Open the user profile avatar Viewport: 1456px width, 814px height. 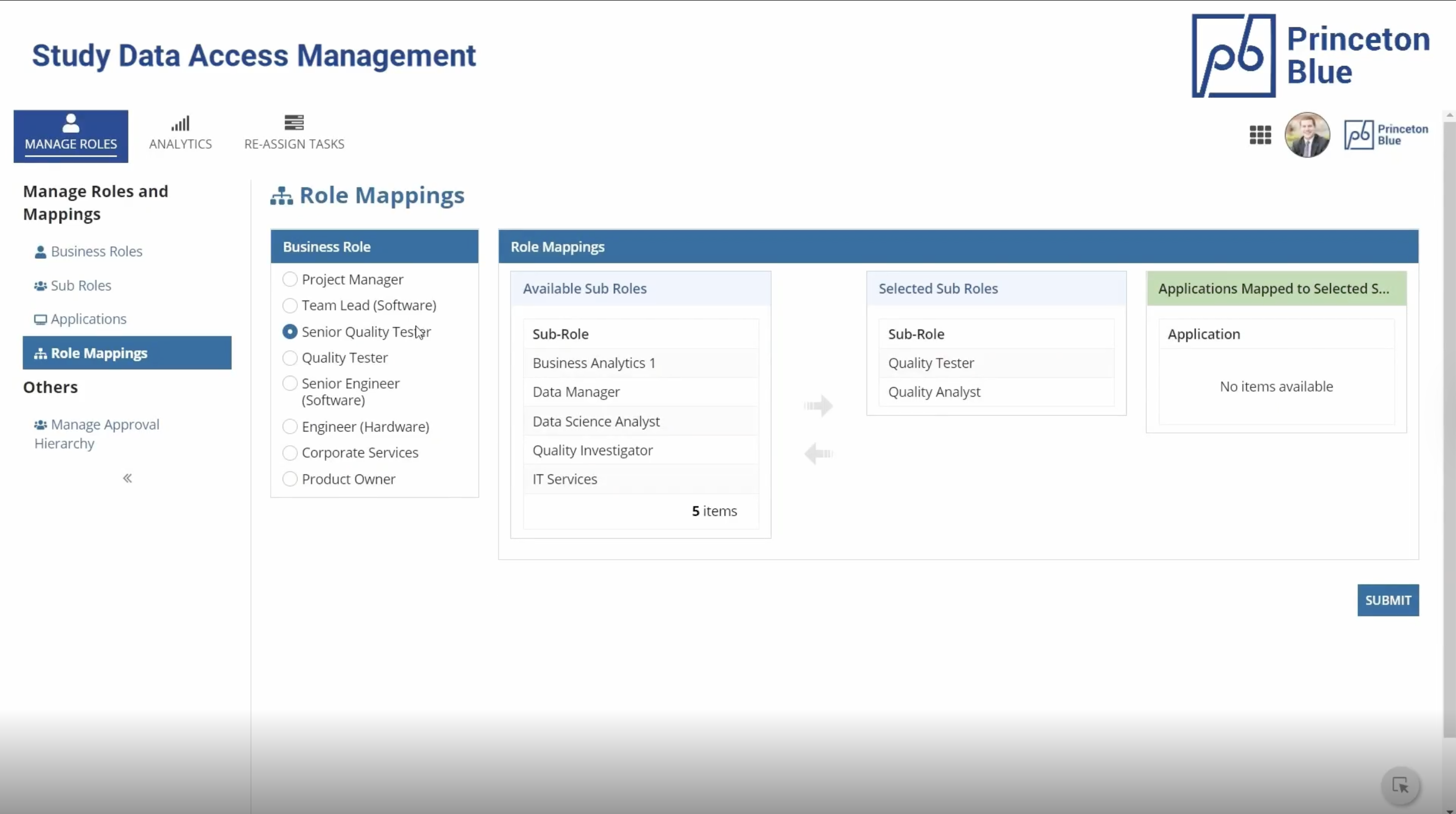(1307, 135)
